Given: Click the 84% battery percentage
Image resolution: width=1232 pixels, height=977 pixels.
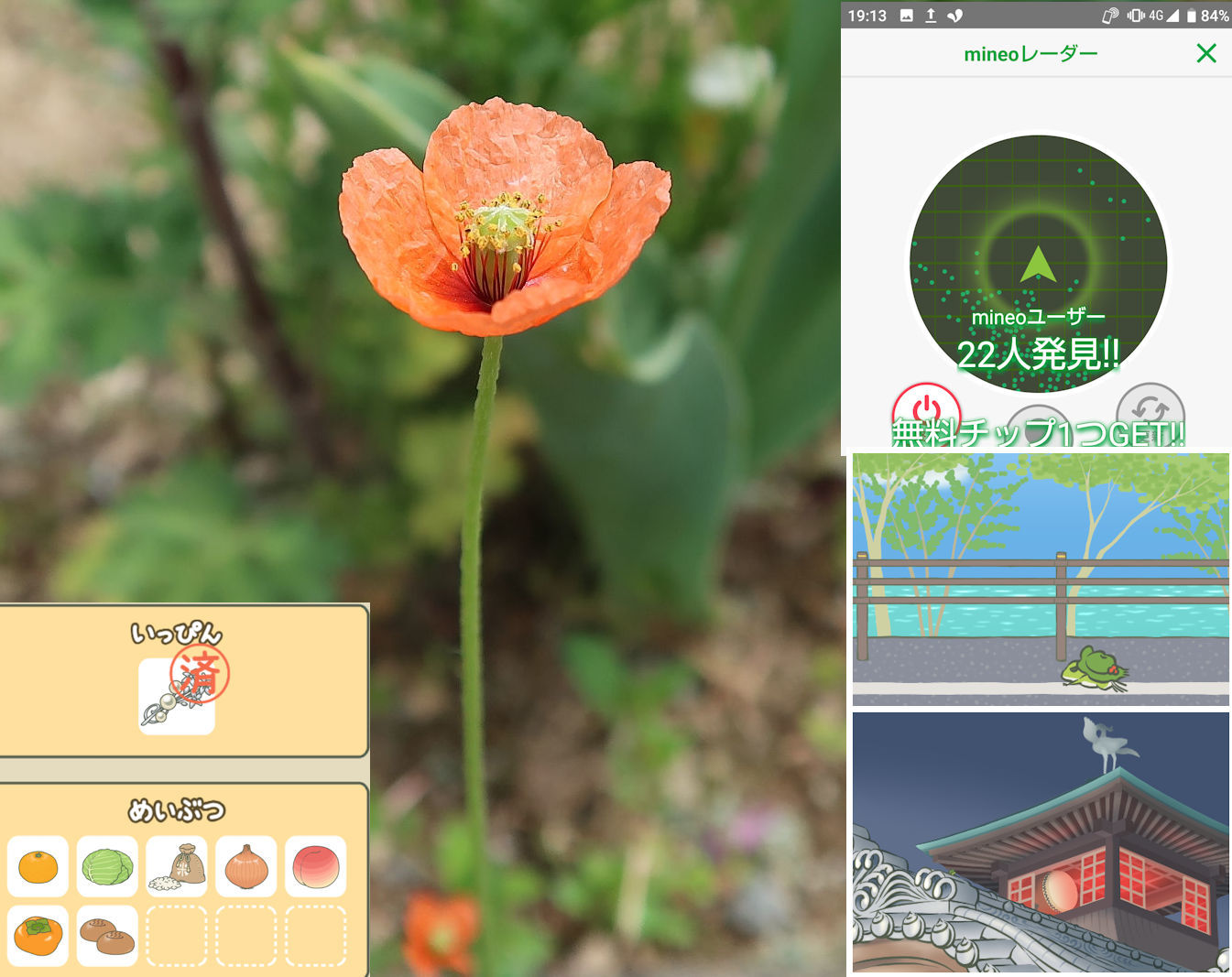Looking at the screenshot, I should click(1215, 16).
